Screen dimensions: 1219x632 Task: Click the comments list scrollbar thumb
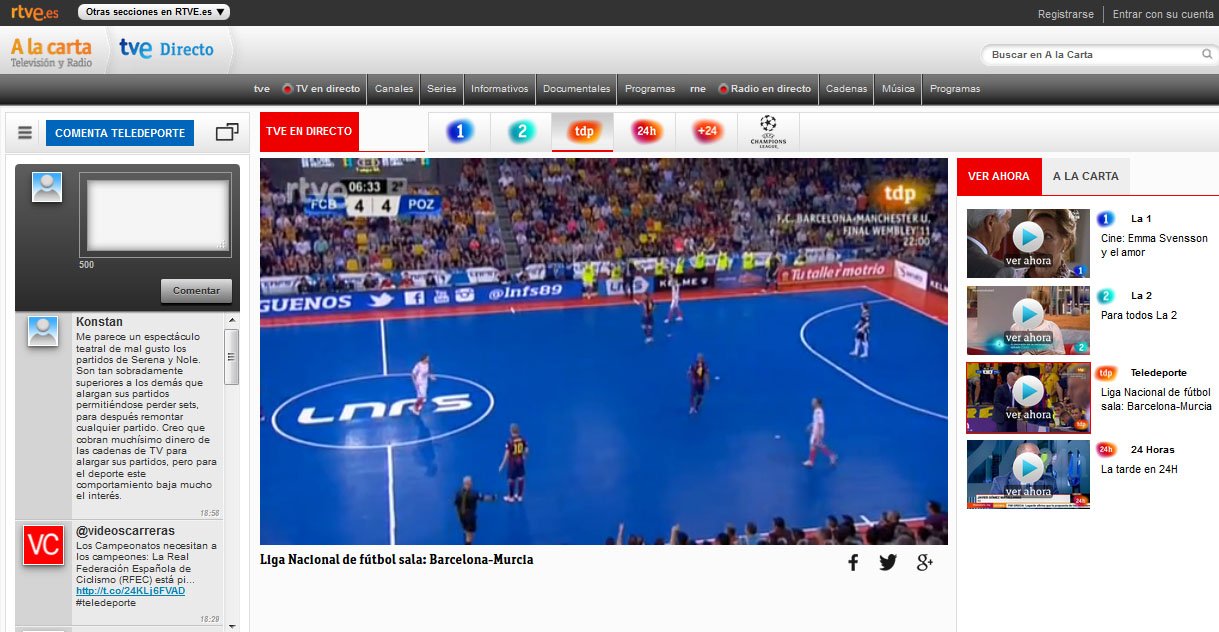pyautogui.click(x=232, y=357)
